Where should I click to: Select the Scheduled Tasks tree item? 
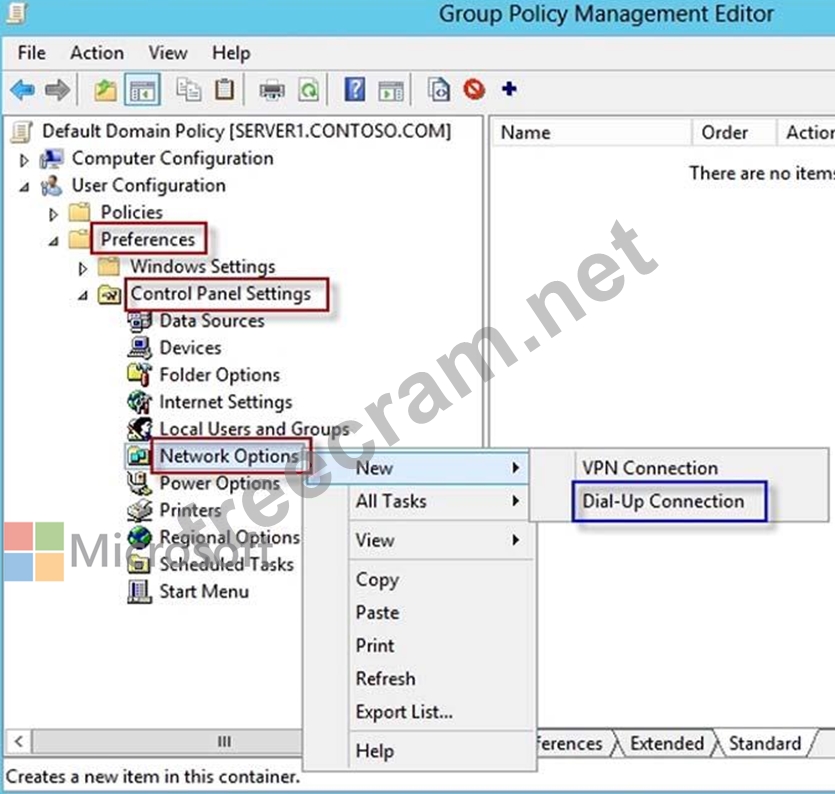[226, 564]
